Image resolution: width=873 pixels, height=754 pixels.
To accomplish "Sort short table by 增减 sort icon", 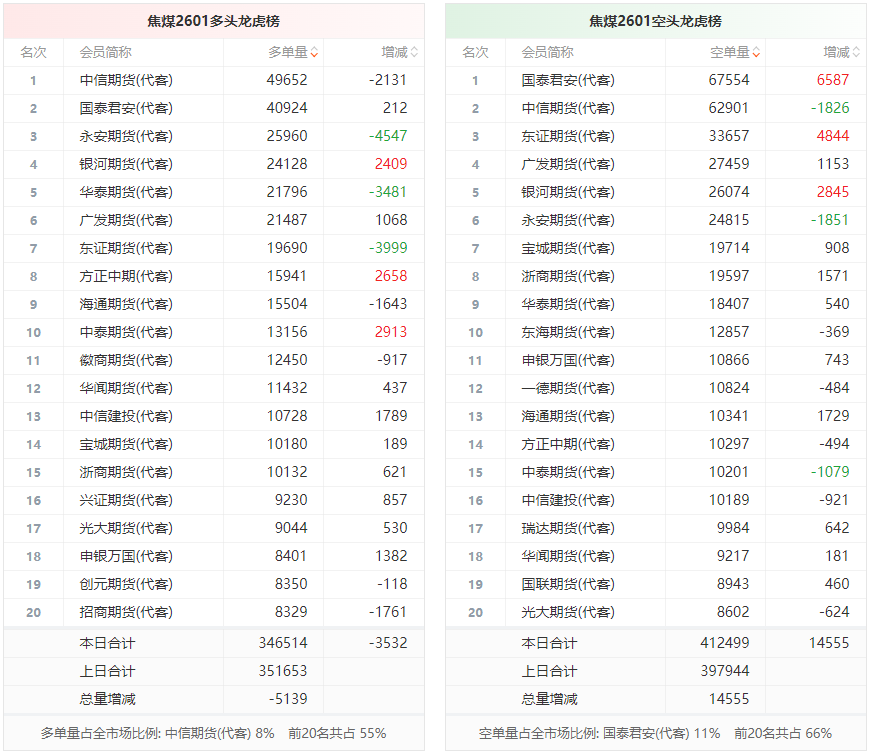I will pos(856,52).
